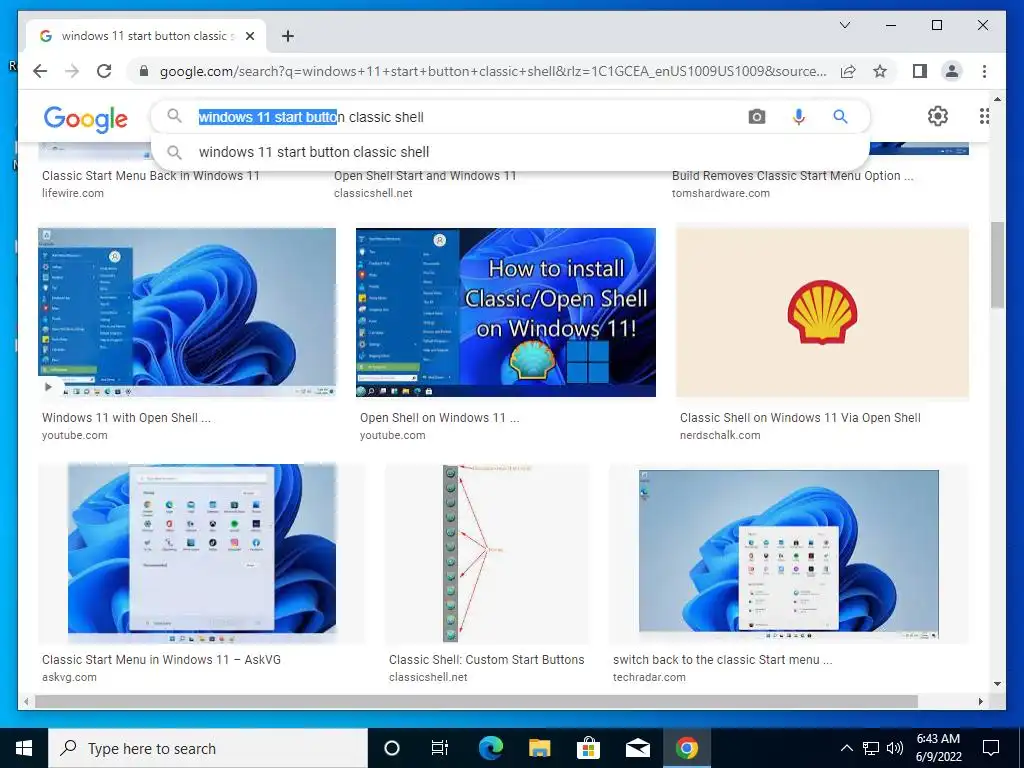
Task: Open 'How to install Classic/Open Shell' thumbnail
Action: [x=505, y=312]
